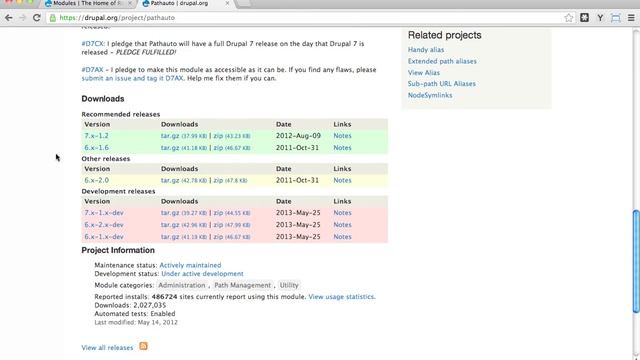This screenshot has width=640, height=360.
Task: Open the #D7AX pledge link
Action: tap(92, 70)
